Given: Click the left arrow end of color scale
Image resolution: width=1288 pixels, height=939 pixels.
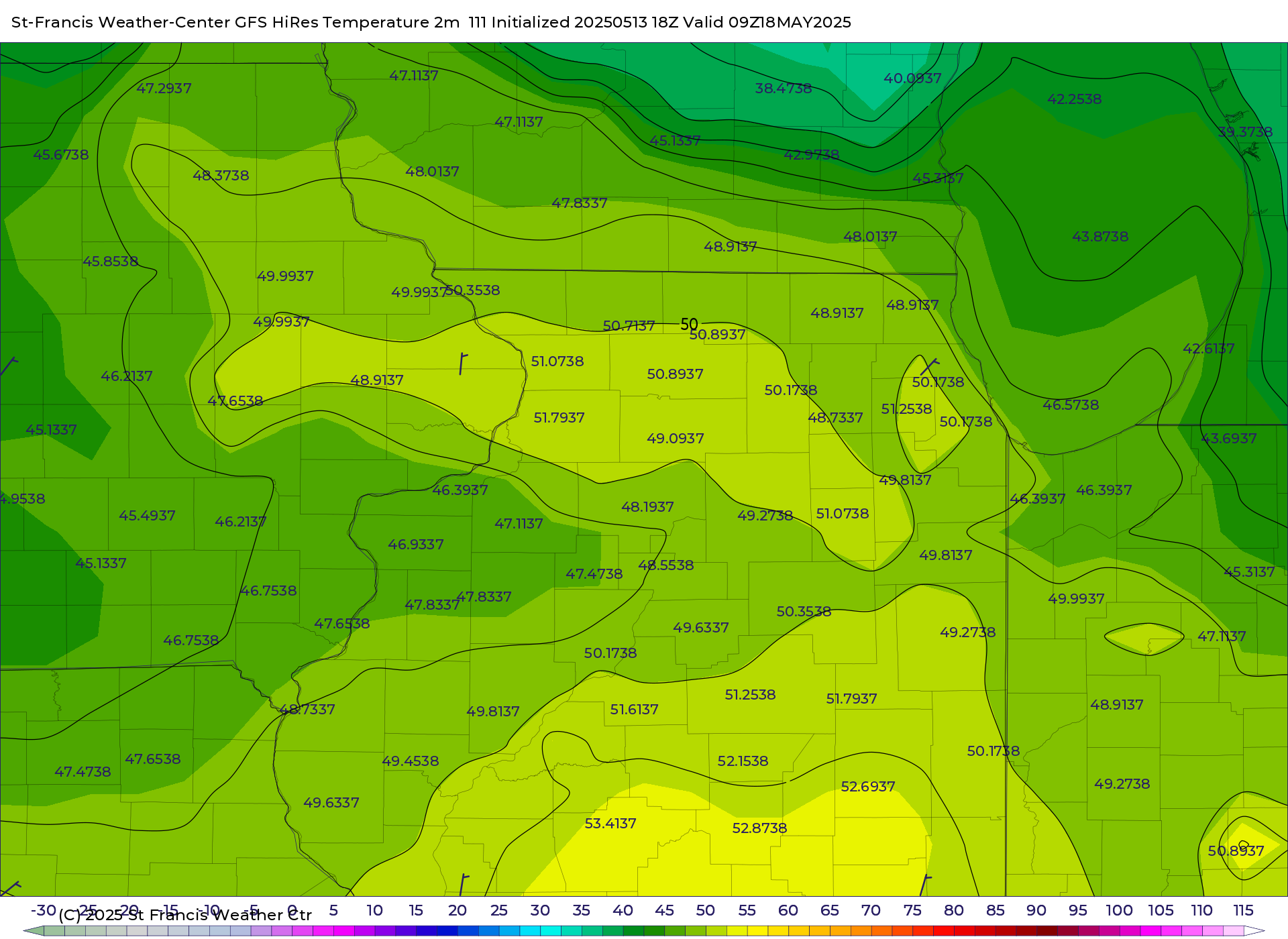Looking at the screenshot, I should [34, 931].
